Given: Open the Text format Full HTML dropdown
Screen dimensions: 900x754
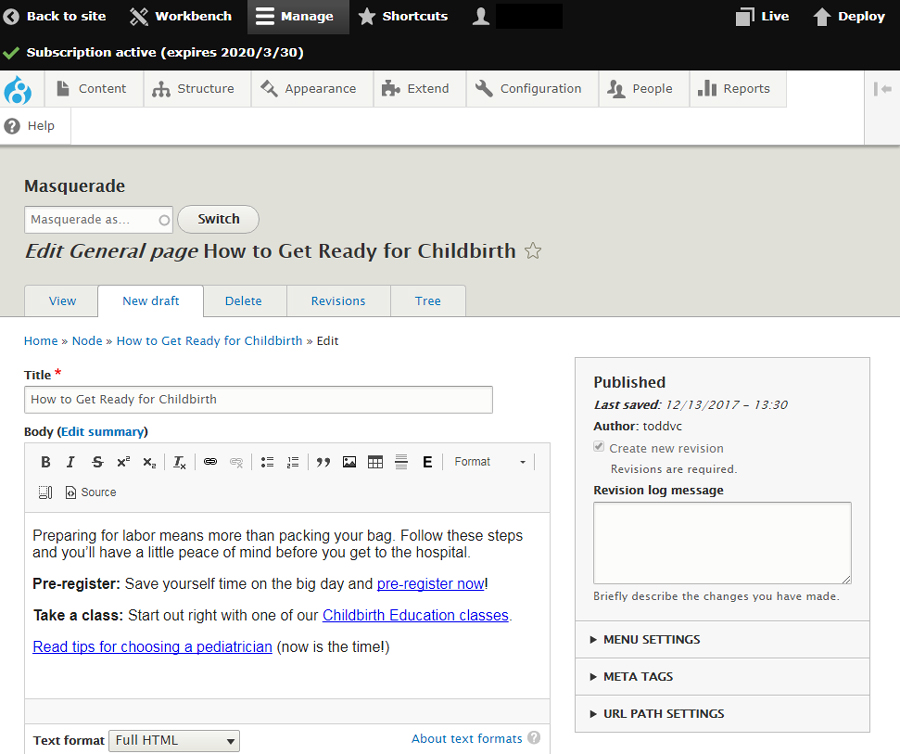Looking at the screenshot, I should click(x=174, y=740).
